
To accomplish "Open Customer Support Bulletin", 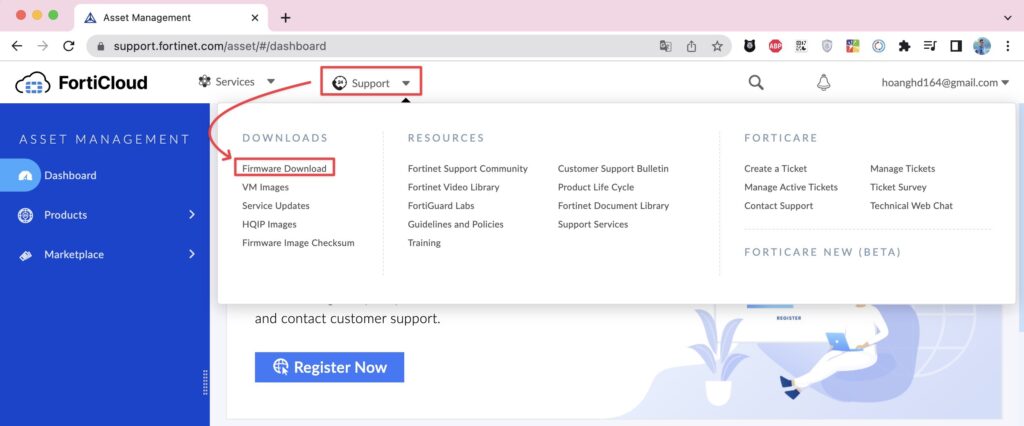I will coord(613,169).
